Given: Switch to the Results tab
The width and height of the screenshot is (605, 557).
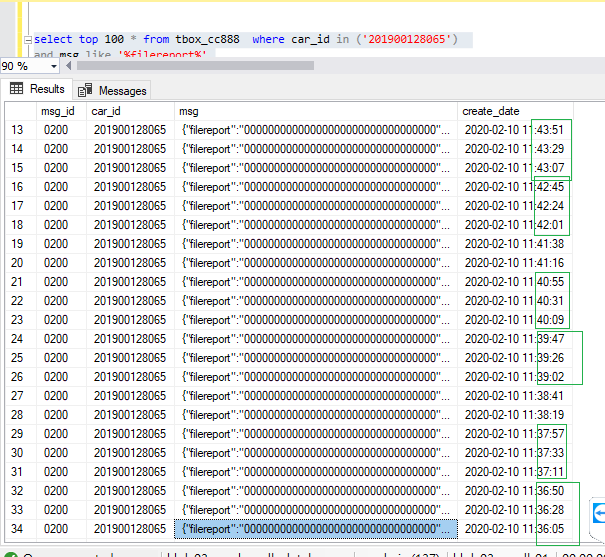Looking at the screenshot, I should point(38,90).
